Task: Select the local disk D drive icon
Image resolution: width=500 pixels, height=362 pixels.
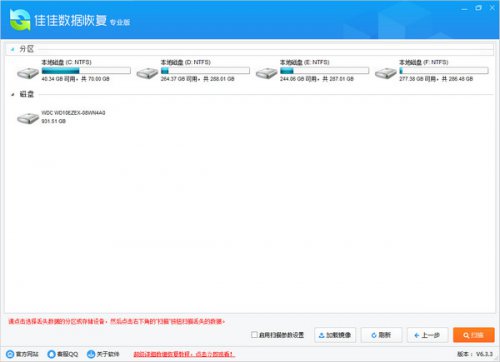Action: click(147, 73)
